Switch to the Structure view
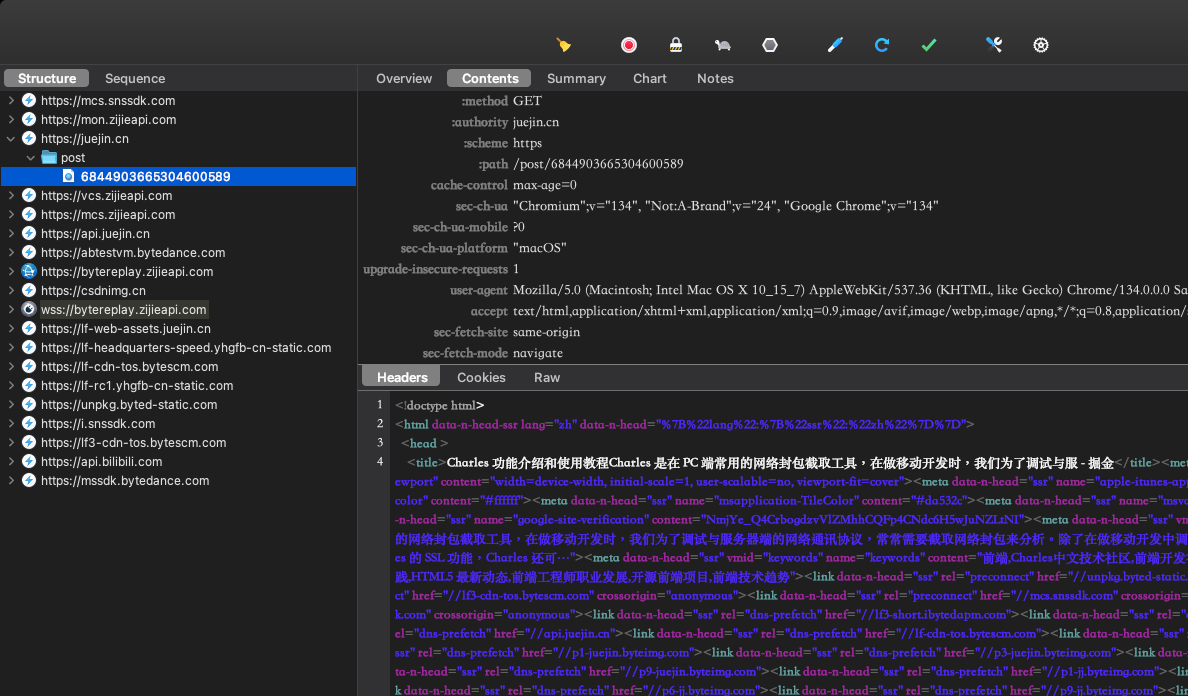Image resolution: width=1188 pixels, height=696 pixels. (x=47, y=78)
